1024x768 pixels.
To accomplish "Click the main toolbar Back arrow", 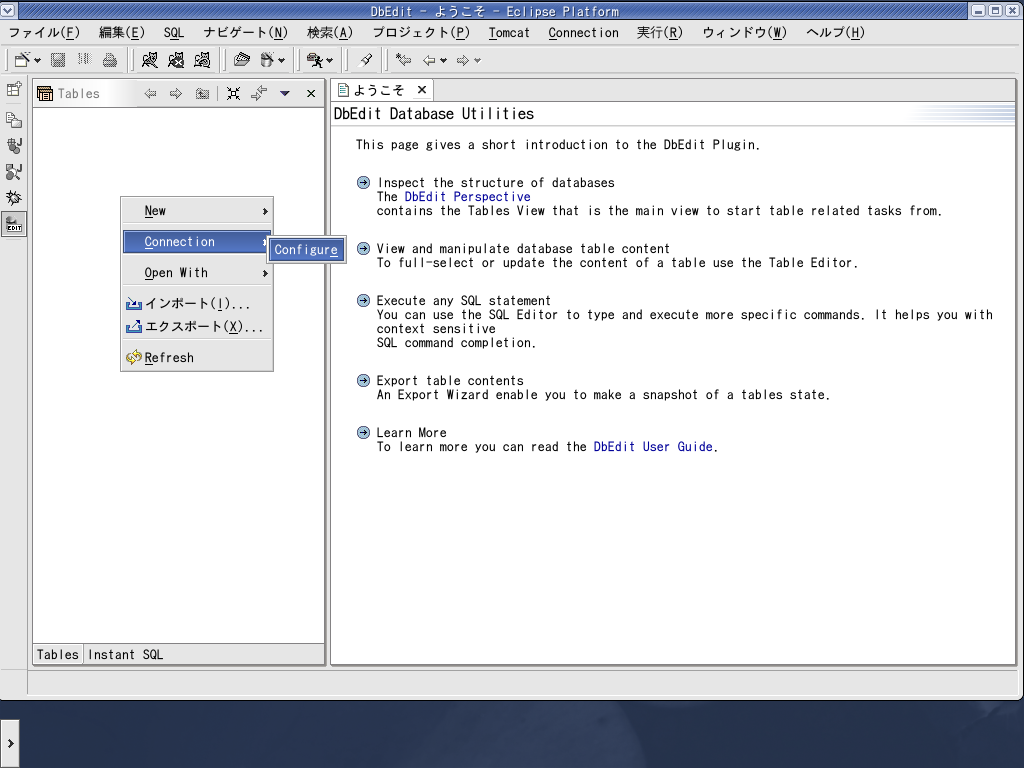I will (429, 61).
